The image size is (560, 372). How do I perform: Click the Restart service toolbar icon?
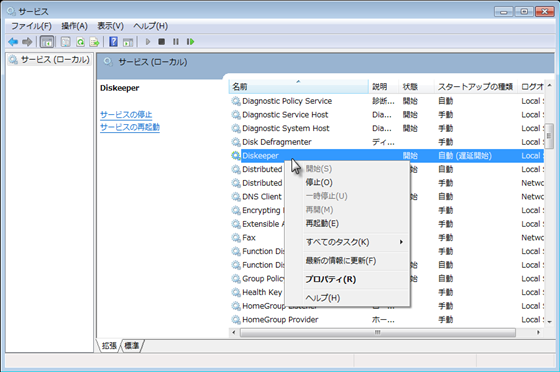point(190,42)
